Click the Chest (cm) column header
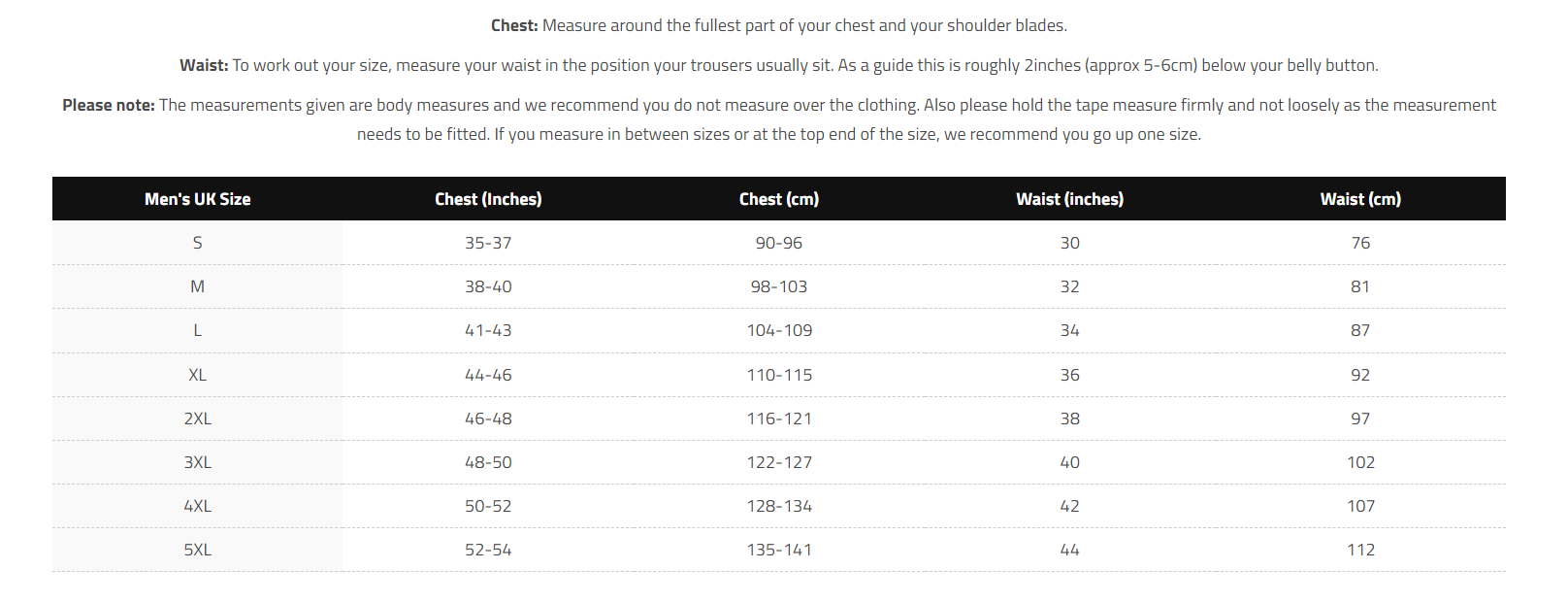The height and width of the screenshot is (603, 1568). click(x=778, y=199)
